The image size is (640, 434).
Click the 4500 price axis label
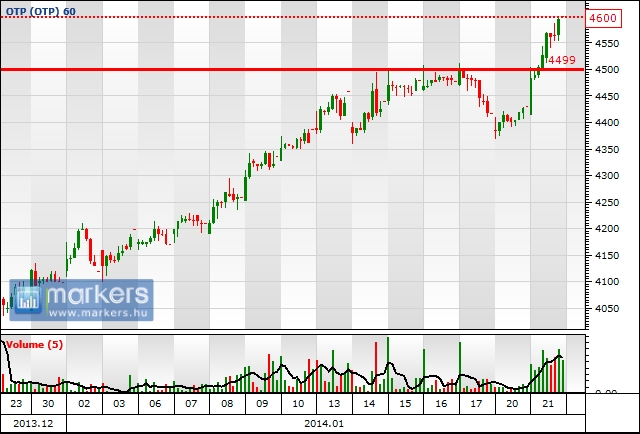click(607, 70)
